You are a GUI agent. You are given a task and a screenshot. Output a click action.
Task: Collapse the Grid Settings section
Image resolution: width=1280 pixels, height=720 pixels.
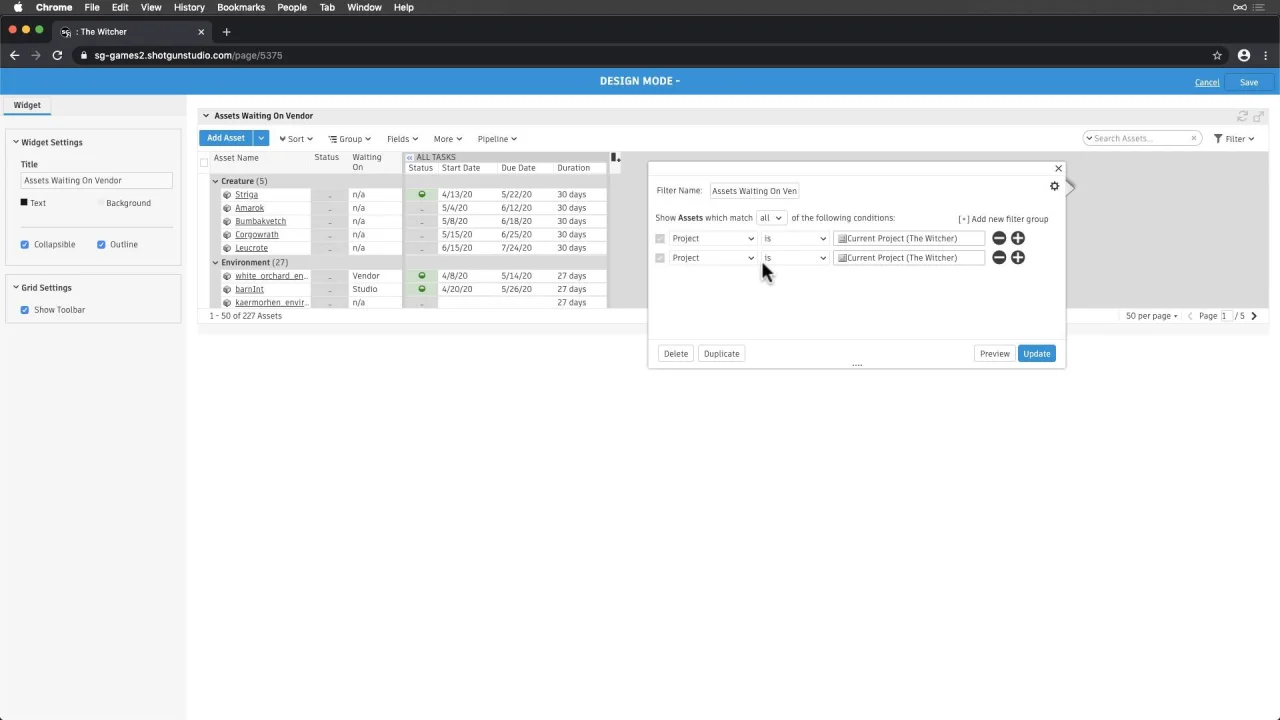coord(16,288)
